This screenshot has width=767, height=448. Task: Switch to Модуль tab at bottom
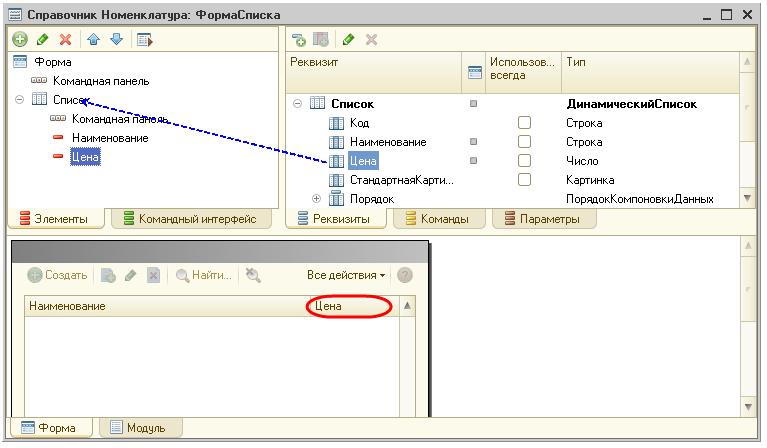coord(139,428)
